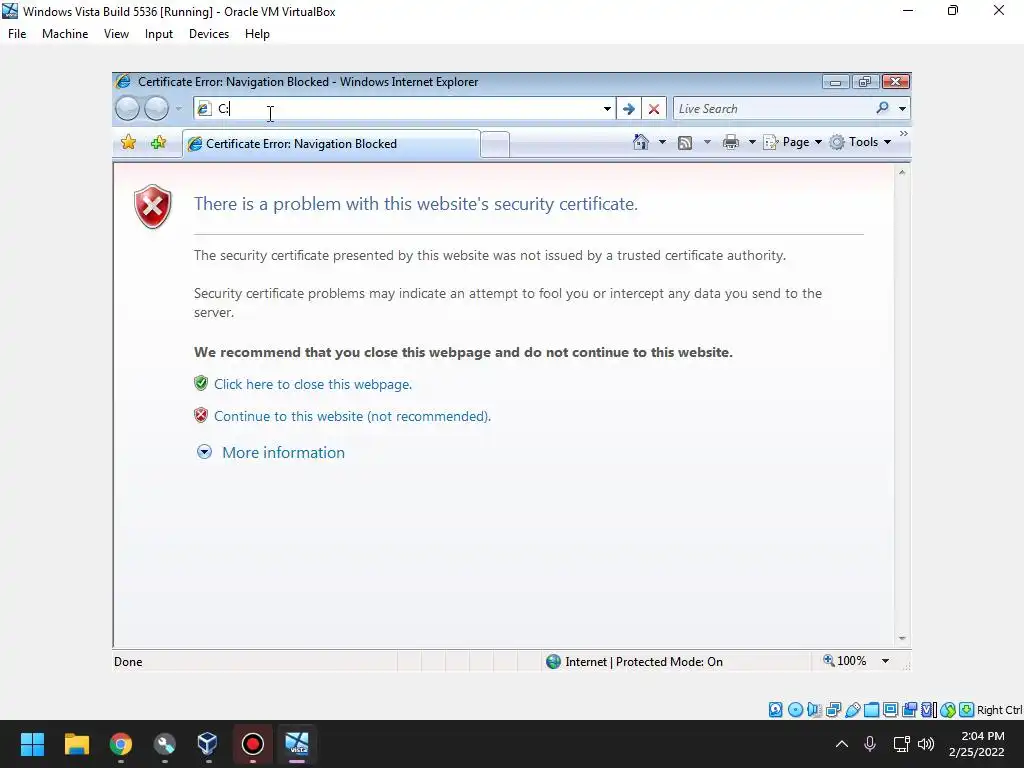
Task: Click the Live Search magnifier icon
Action: 882,108
